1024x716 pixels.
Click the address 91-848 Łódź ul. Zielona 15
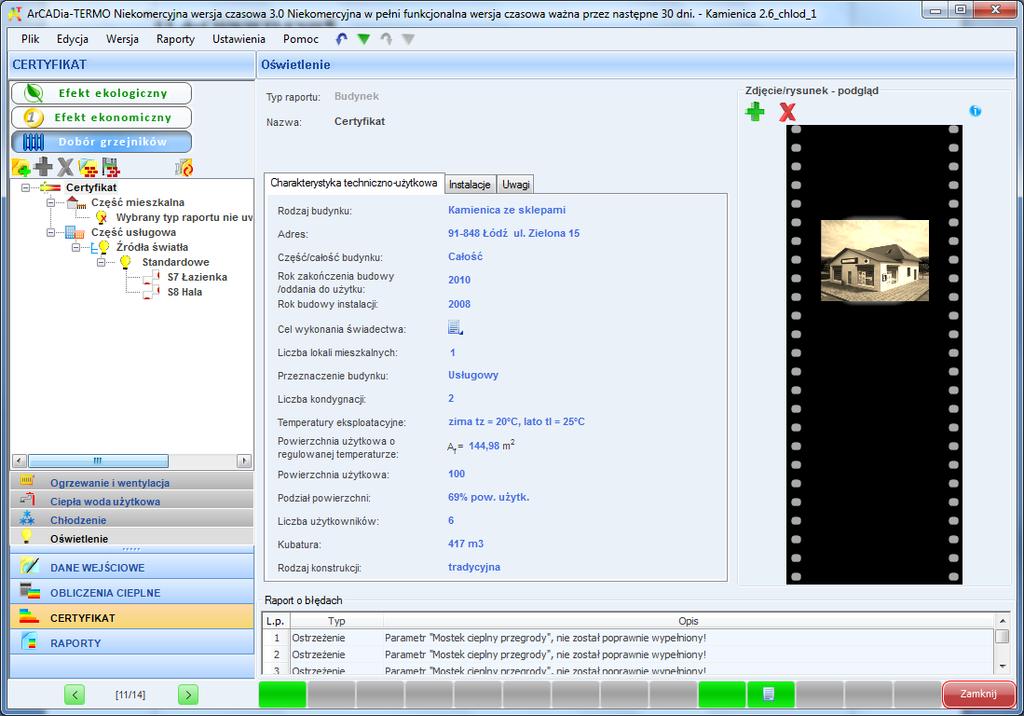click(x=513, y=233)
